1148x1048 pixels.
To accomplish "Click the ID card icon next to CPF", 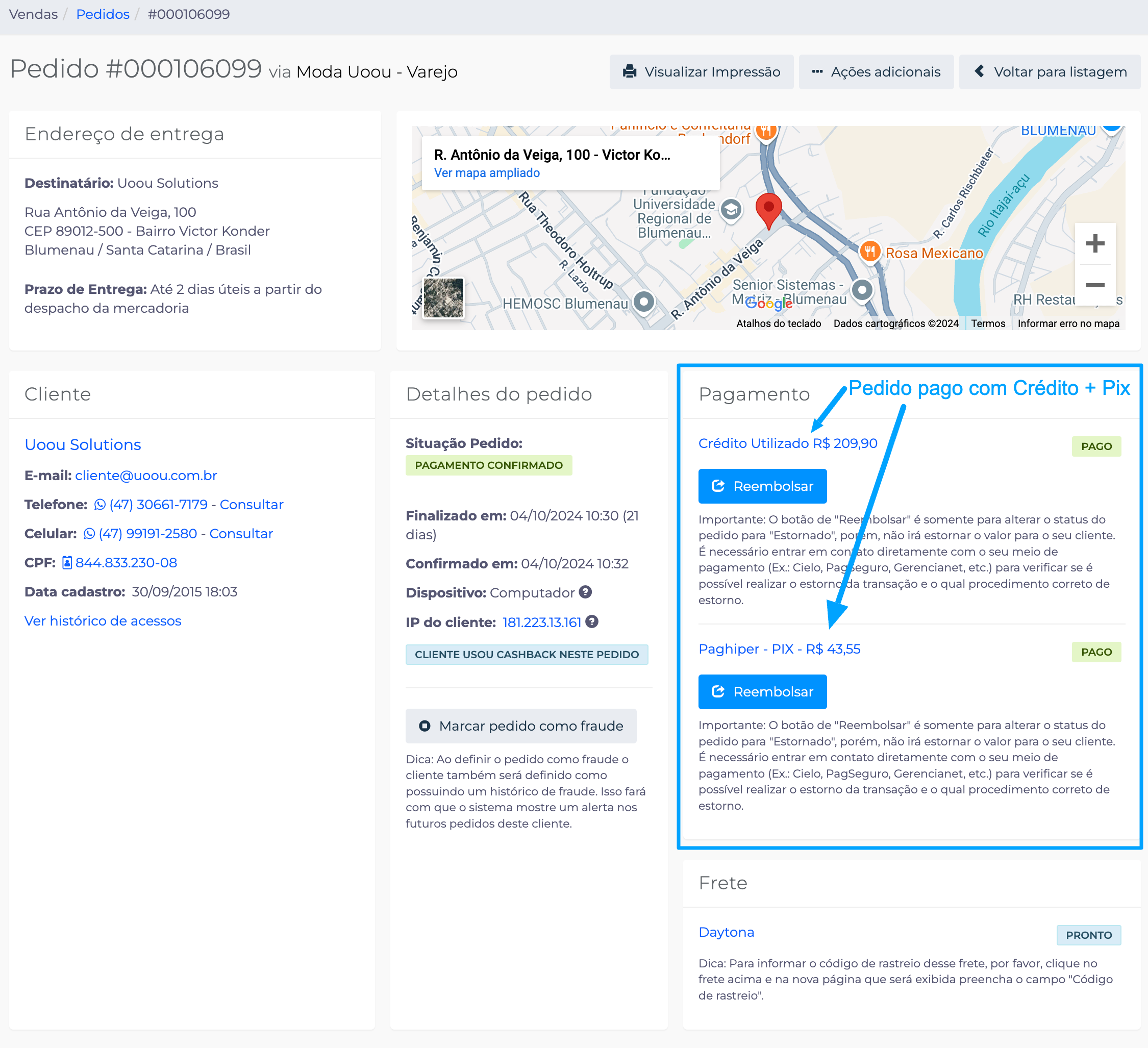I will point(67,563).
